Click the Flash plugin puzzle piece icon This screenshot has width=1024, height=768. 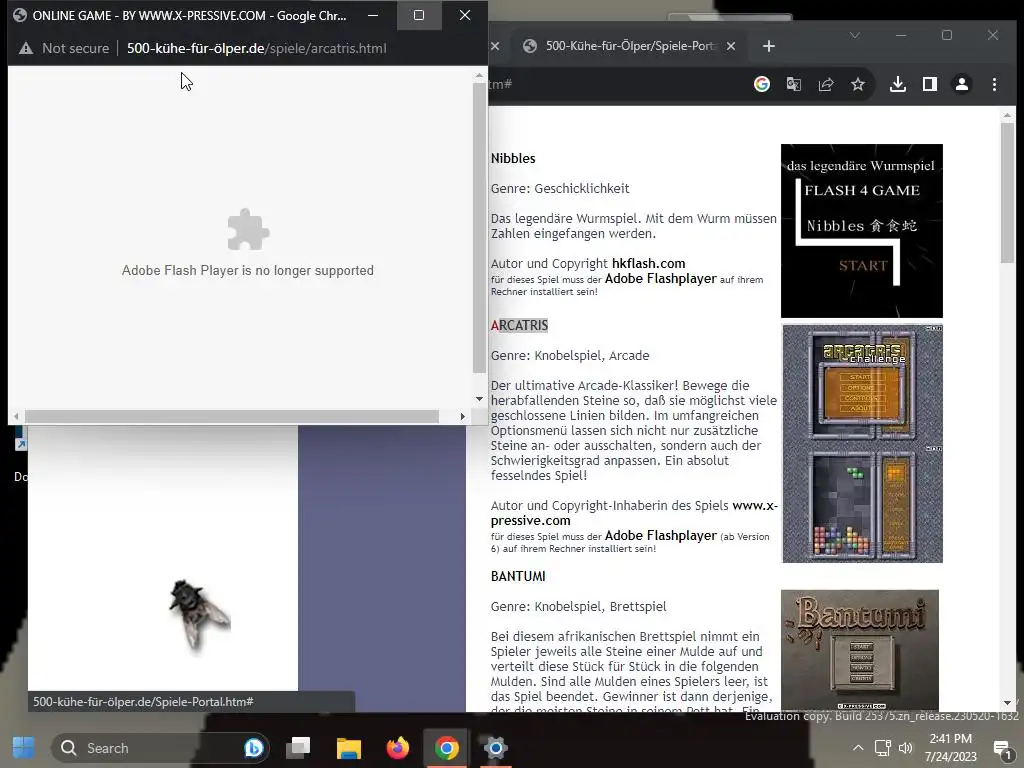point(248,229)
